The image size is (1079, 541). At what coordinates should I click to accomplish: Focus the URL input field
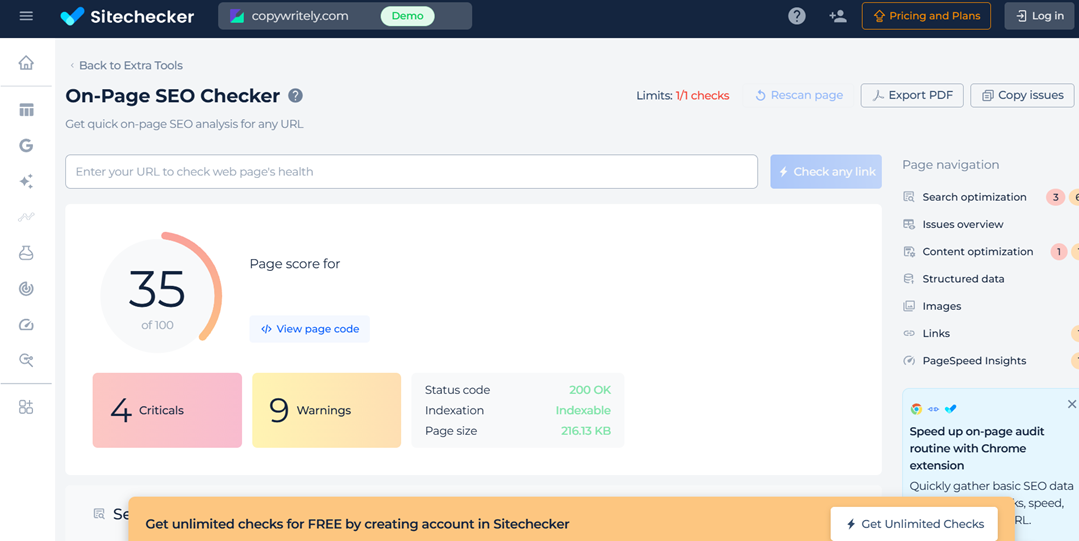click(412, 171)
